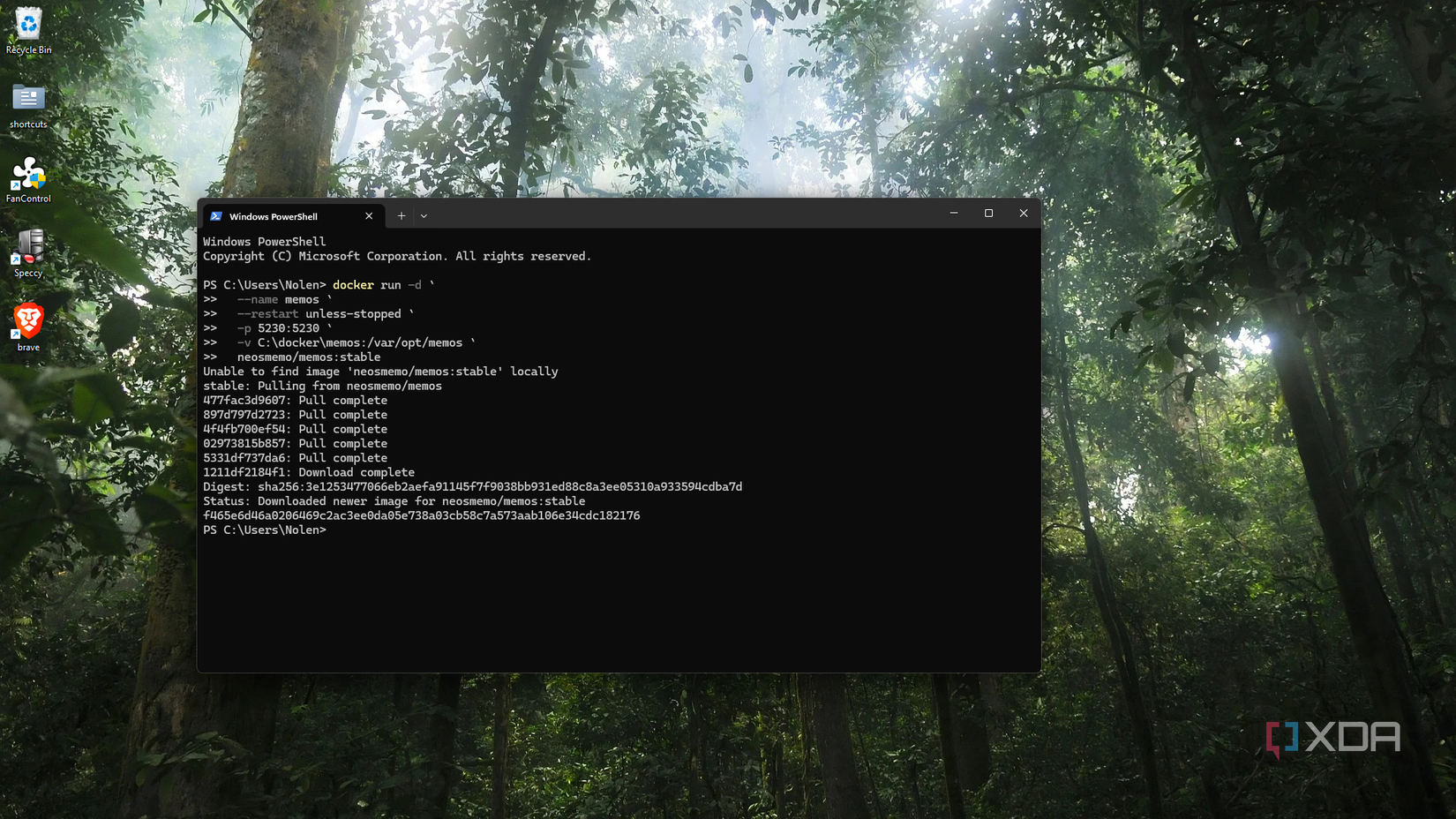Click the container ID line starting 'f465e6d46a'
Viewport: 1456px width, 819px height.
coord(422,516)
